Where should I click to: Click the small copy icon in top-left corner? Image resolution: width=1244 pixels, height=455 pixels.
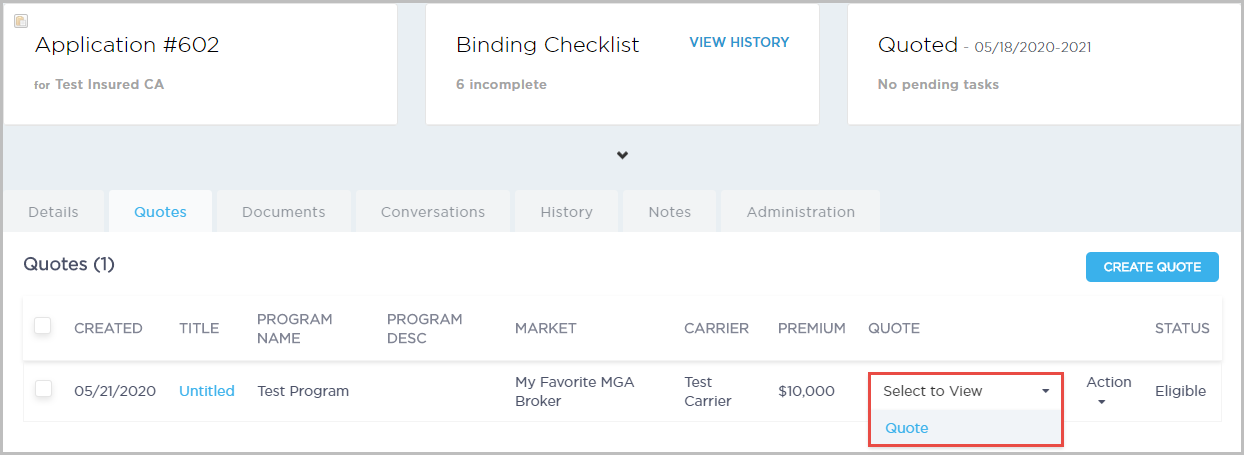click(x=21, y=20)
